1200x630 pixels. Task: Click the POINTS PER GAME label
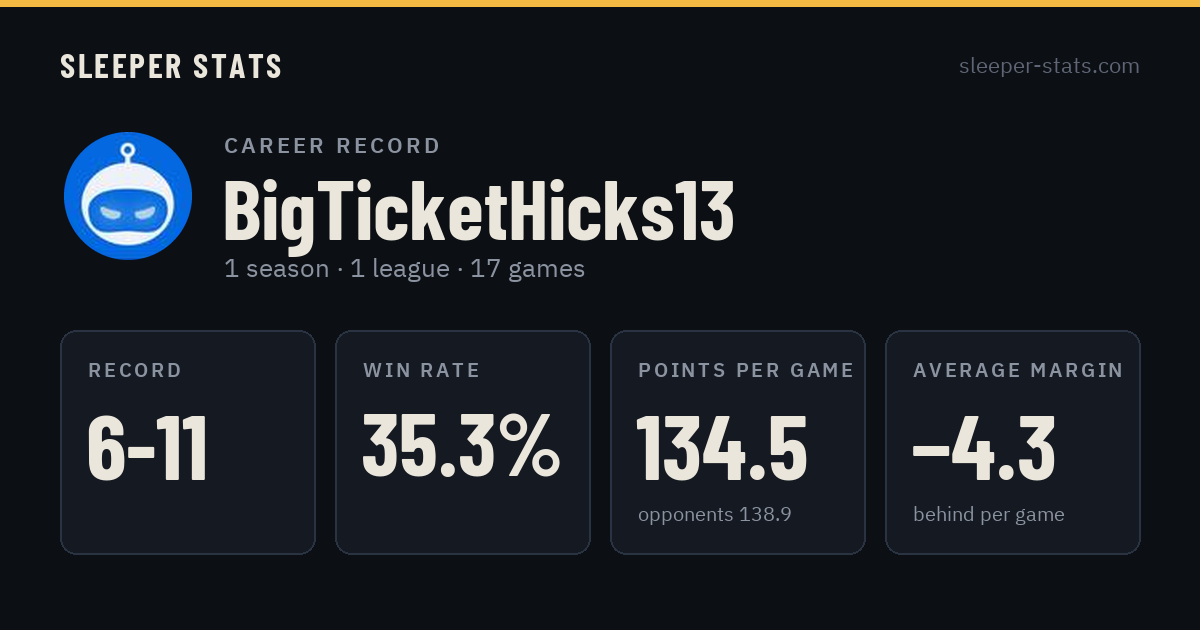click(746, 371)
